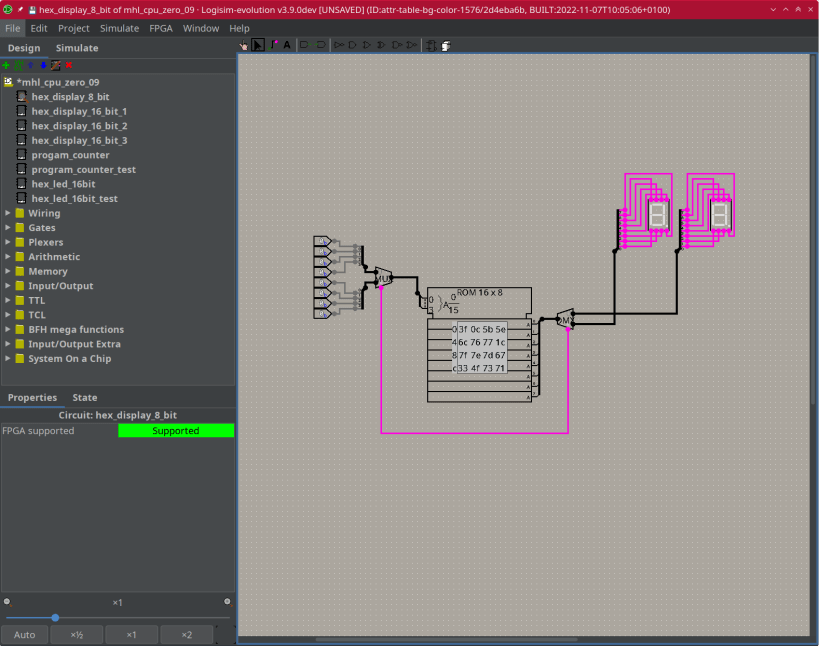Switch to the State tab
819x646 pixels.
pos(85,397)
